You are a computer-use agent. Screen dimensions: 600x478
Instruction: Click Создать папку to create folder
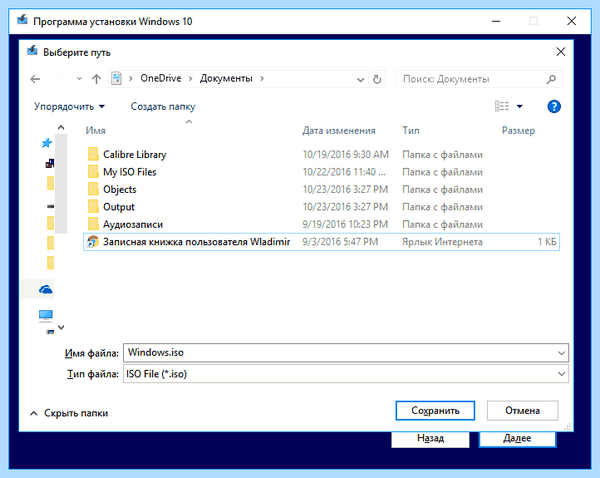tap(163, 106)
